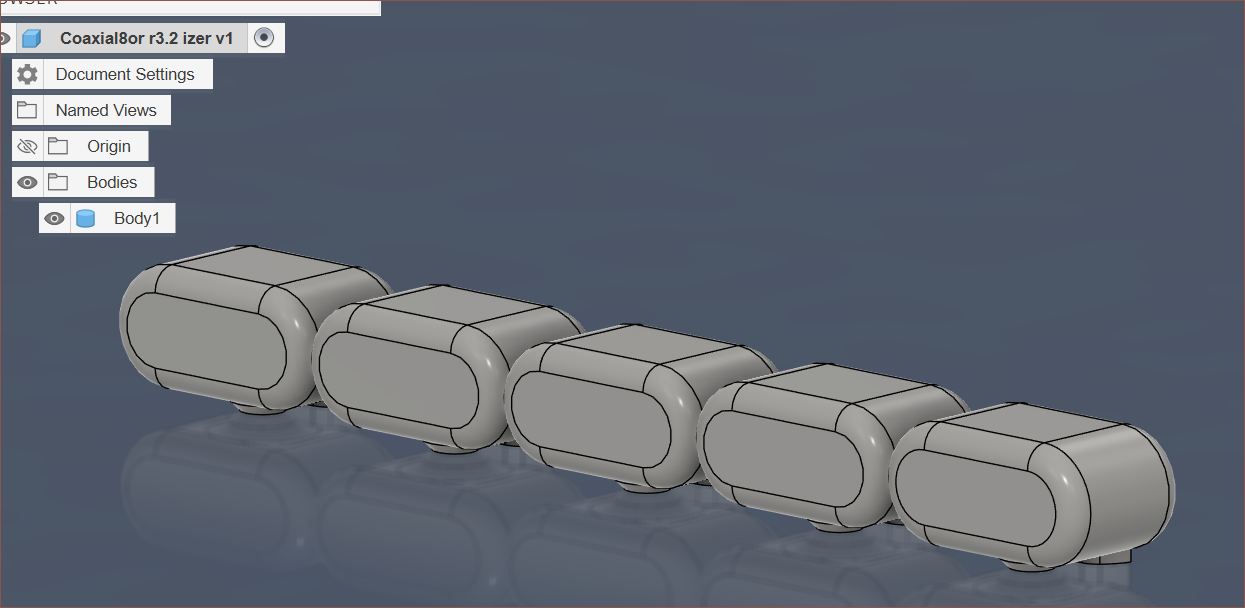Expand the Origin label in browser
Viewport: 1245px width, 608px height.
(x=108, y=146)
